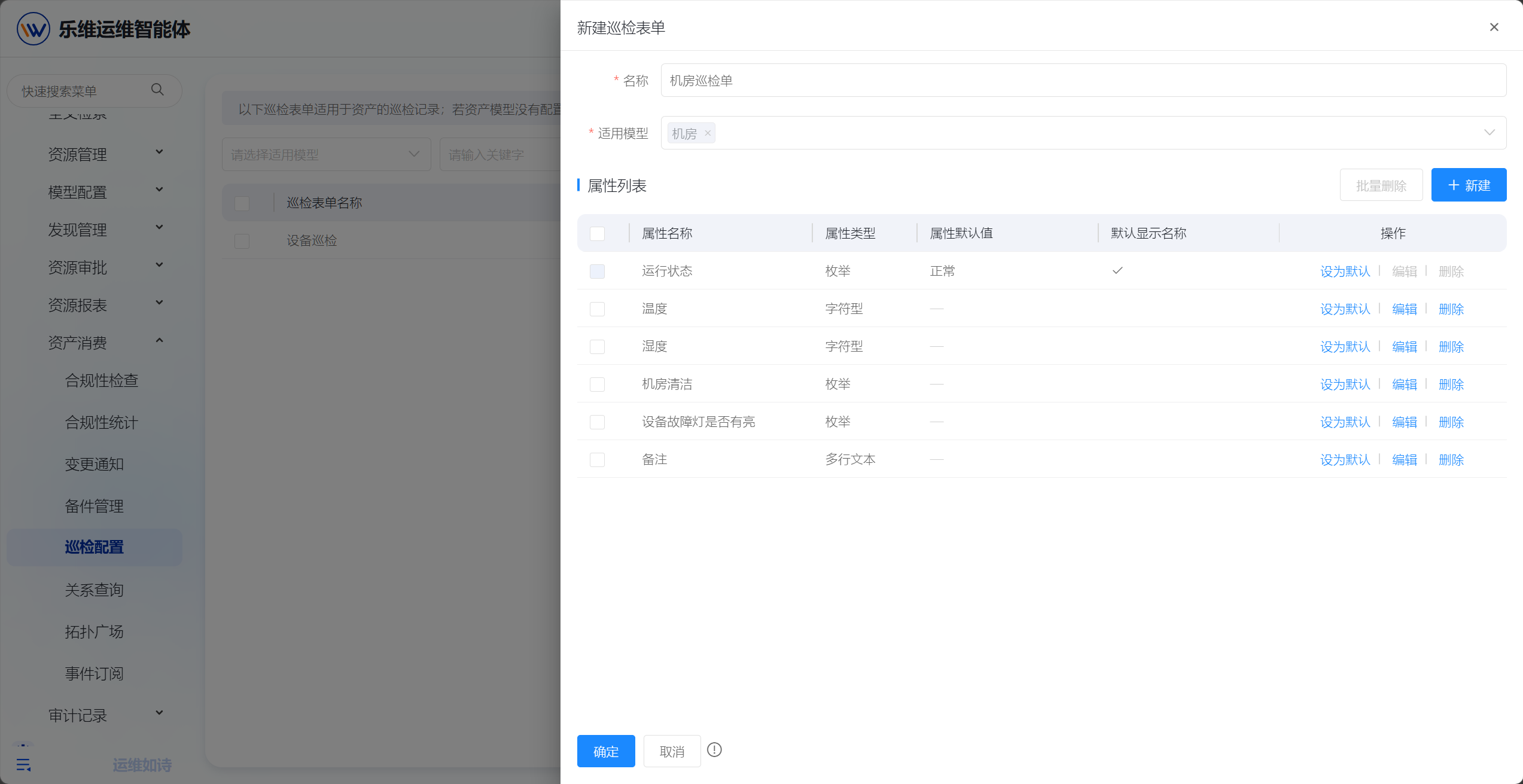Check the 机房清洁 row checkbox

[597, 384]
